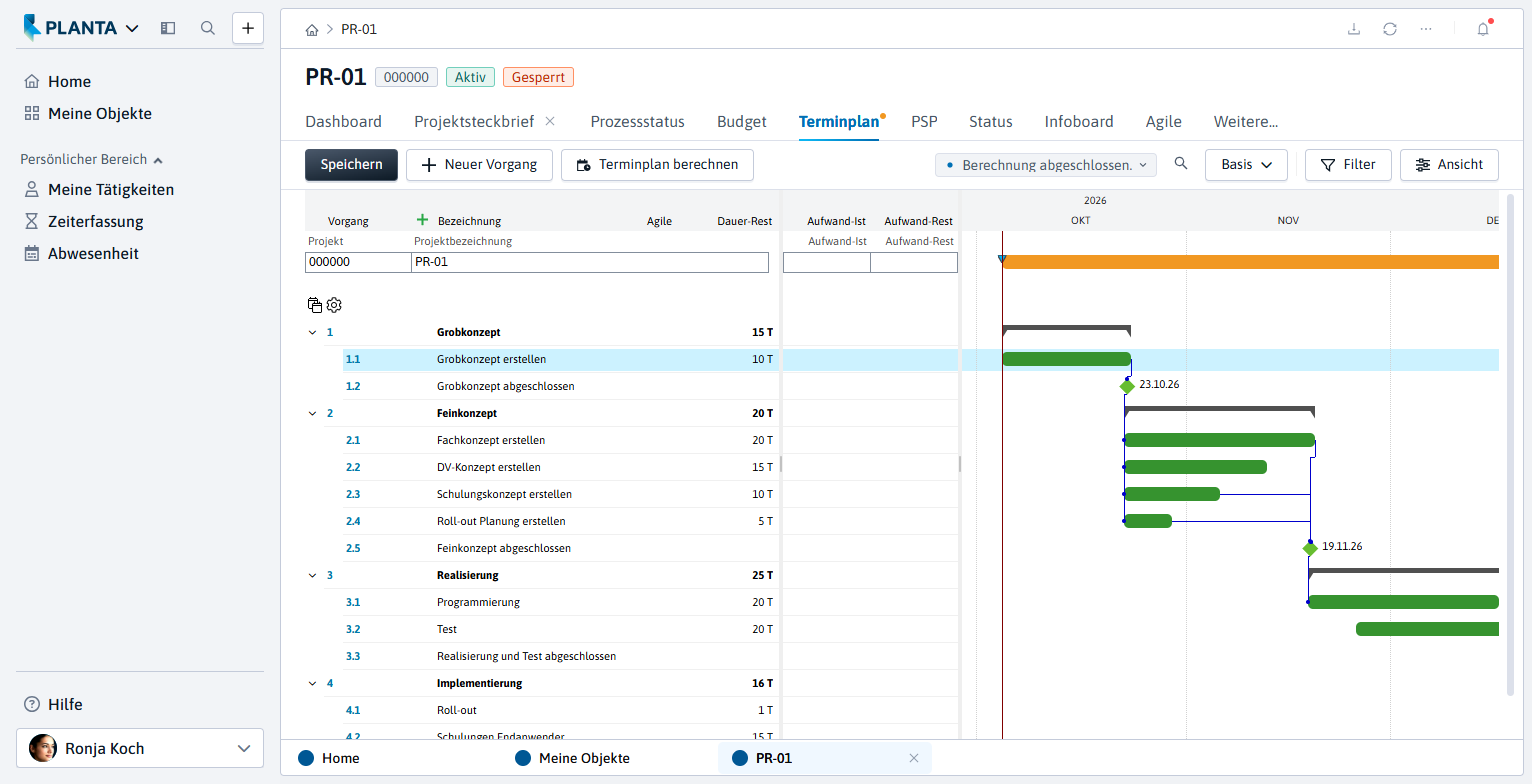The height and width of the screenshot is (784, 1532).
Task: Add a Neuer Vorgang
Action: pyautogui.click(x=479, y=165)
